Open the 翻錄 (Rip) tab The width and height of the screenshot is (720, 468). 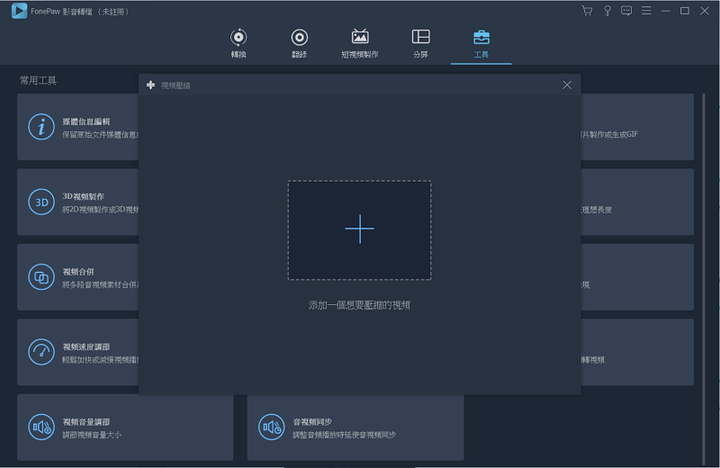point(299,44)
